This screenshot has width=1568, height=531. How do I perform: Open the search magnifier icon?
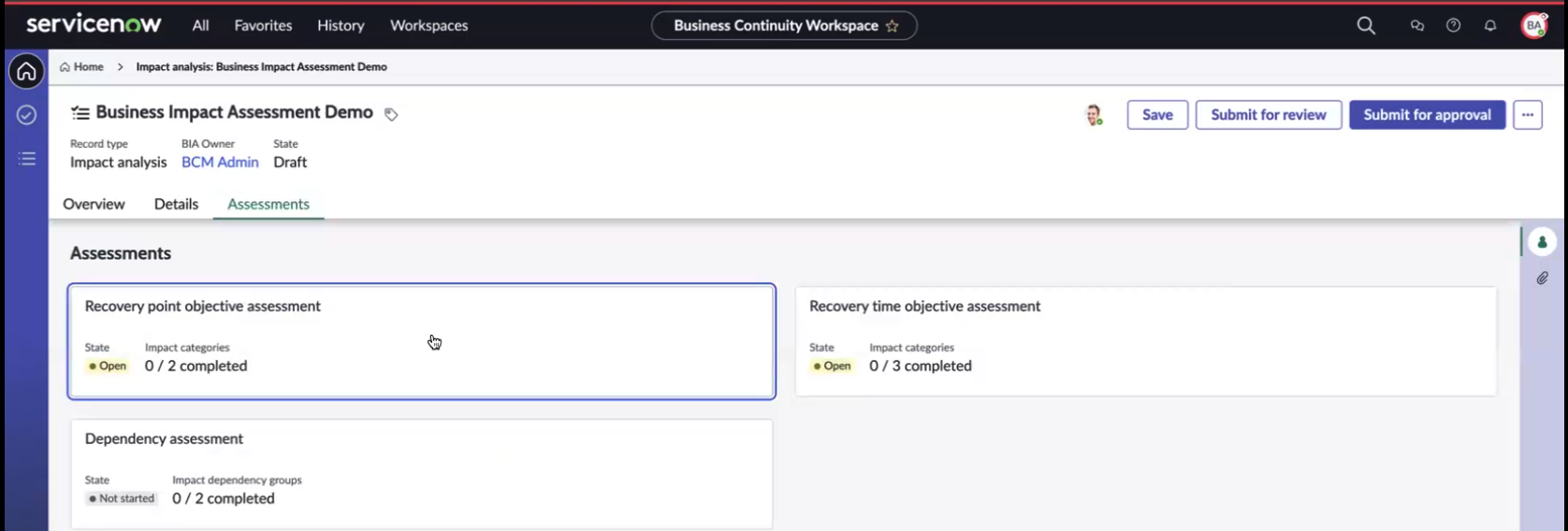[1366, 25]
